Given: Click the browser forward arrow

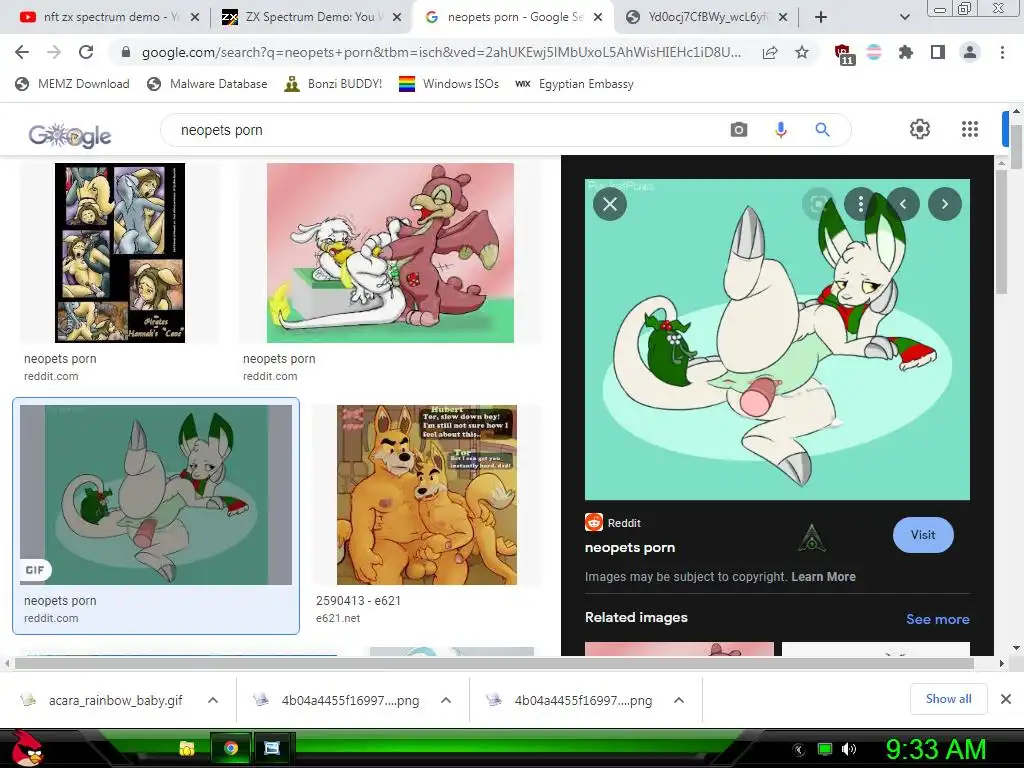Looking at the screenshot, I should (x=54, y=52).
